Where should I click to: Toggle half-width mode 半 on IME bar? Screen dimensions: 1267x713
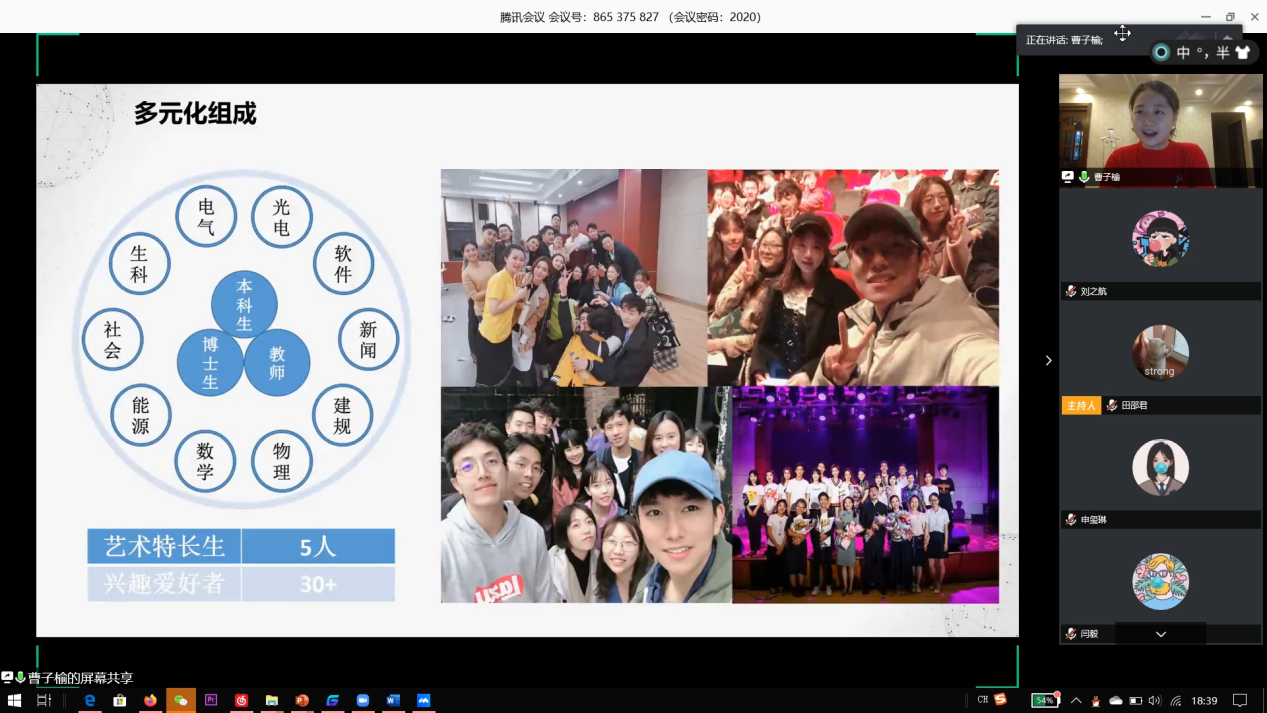tap(1222, 53)
